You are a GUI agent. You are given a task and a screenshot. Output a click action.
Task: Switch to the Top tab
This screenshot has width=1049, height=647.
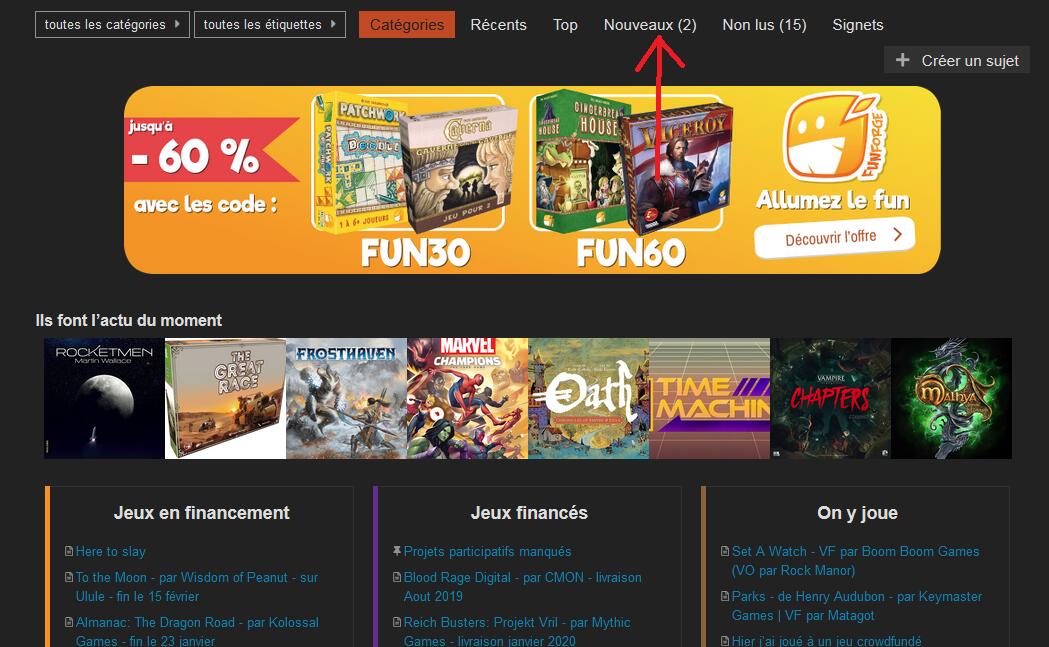point(565,25)
